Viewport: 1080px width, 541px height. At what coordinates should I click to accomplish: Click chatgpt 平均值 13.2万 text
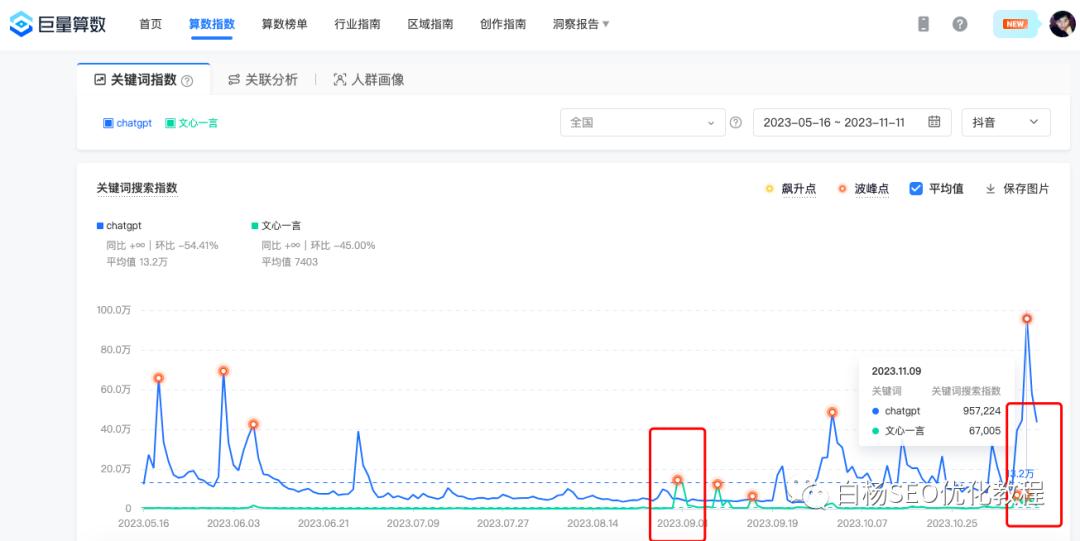(x=137, y=262)
